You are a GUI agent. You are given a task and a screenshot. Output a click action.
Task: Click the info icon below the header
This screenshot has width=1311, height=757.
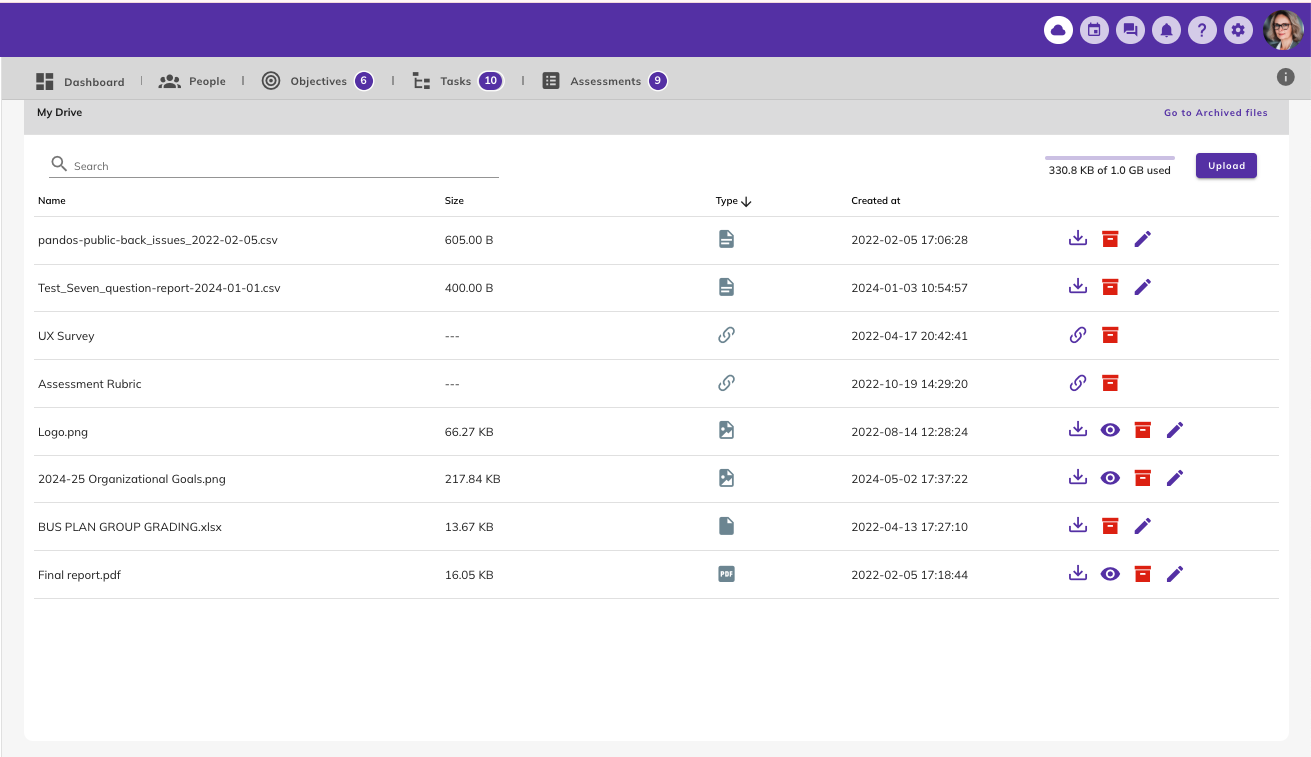point(1286,77)
